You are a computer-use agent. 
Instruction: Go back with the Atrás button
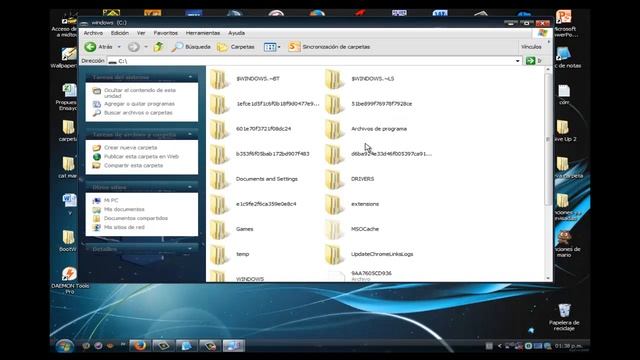(x=98, y=47)
